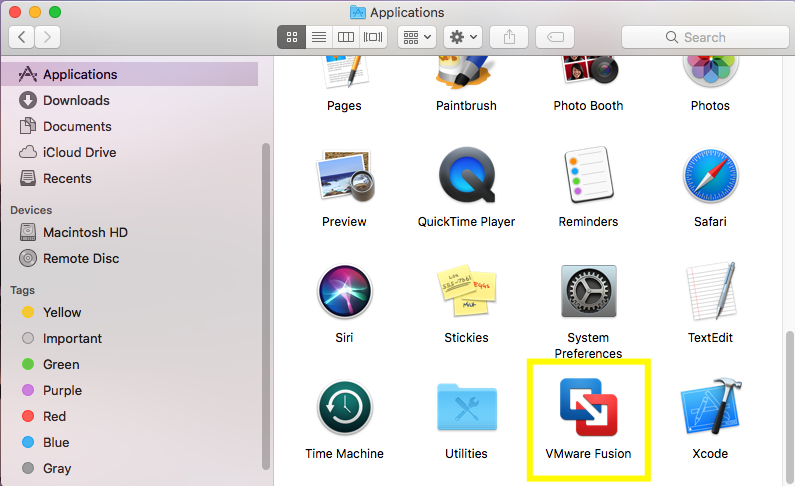Switch to Cover Flow view
Screen dimensions: 795x486
(x=373, y=37)
